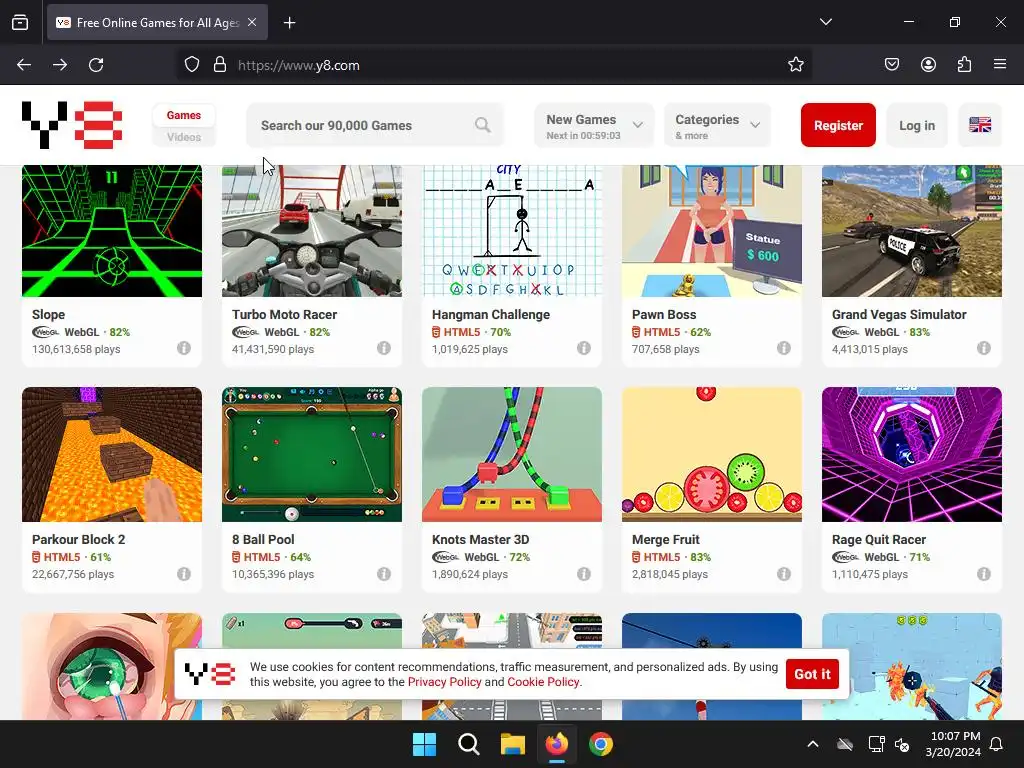Open info icon for Hangman Challenge
The height and width of the screenshot is (768, 1024).
(584, 348)
